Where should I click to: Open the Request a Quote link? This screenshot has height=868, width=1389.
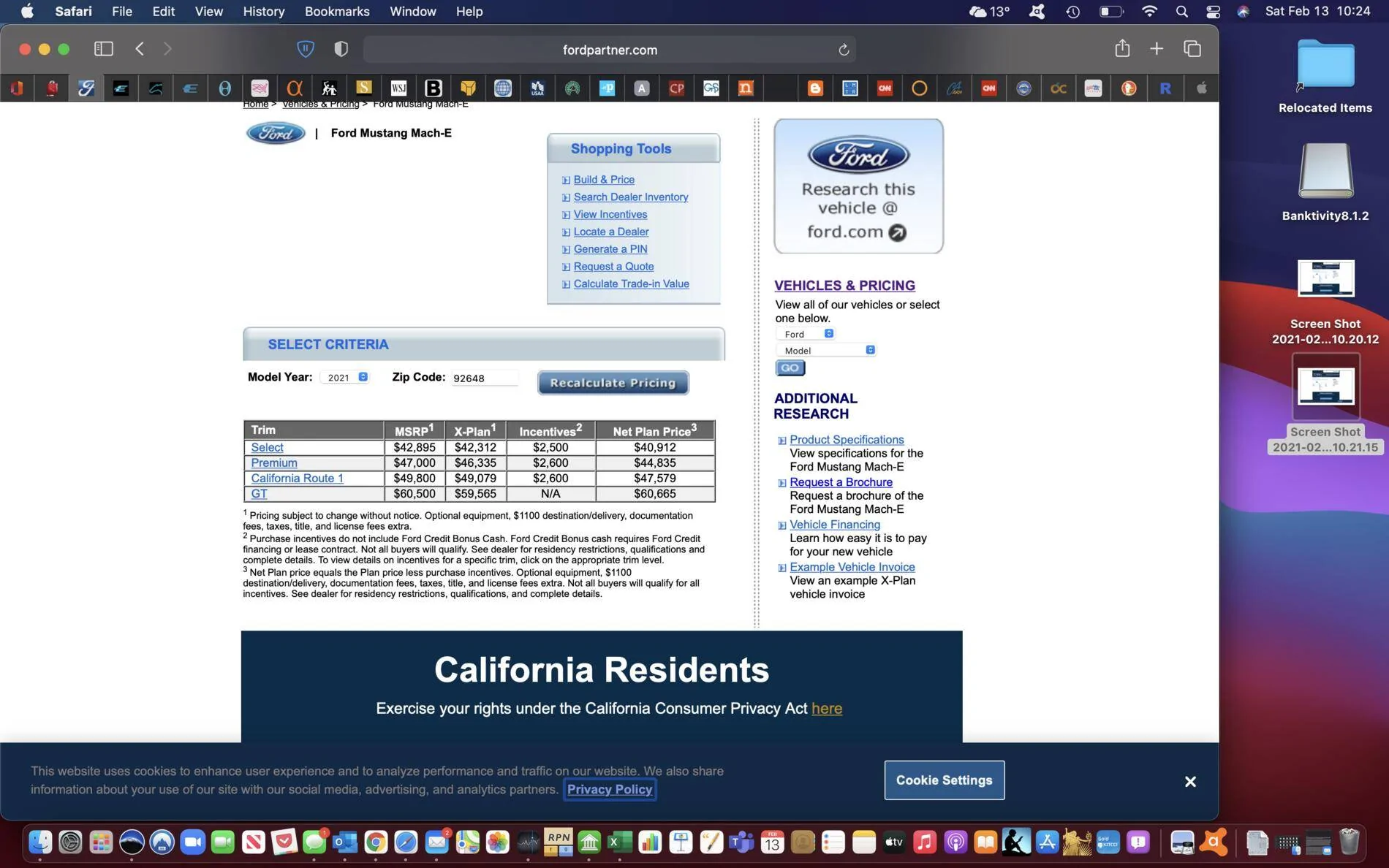pyautogui.click(x=613, y=267)
